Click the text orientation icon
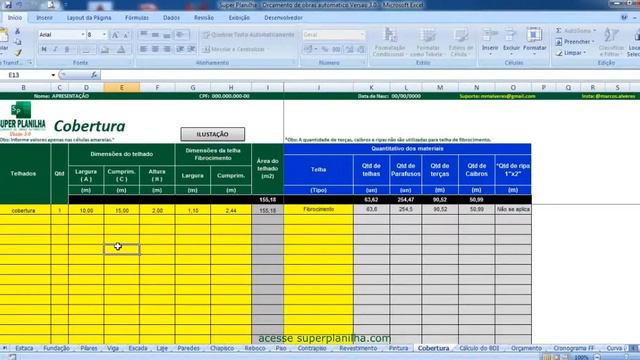The height and width of the screenshot is (360, 640). tap(181, 35)
